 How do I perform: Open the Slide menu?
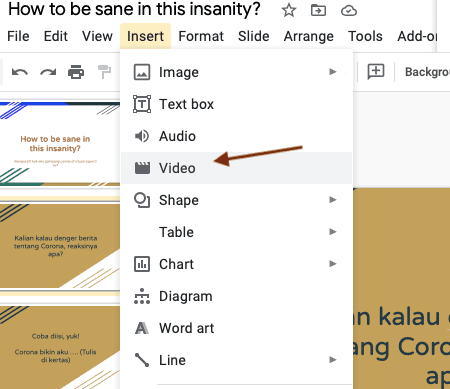(254, 36)
